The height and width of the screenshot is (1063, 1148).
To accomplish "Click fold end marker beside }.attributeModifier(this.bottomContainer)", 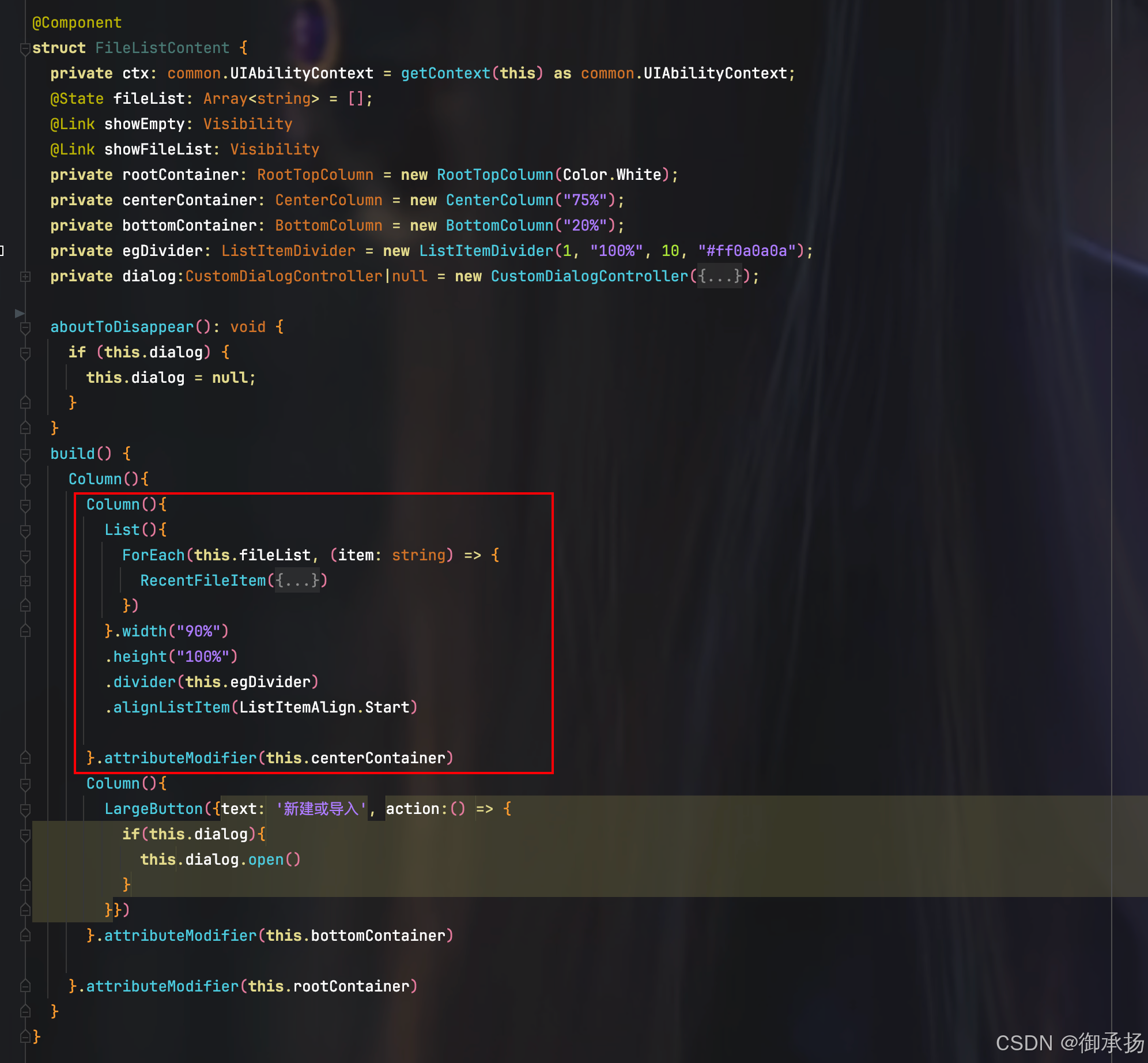I will (x=25, y=936).
